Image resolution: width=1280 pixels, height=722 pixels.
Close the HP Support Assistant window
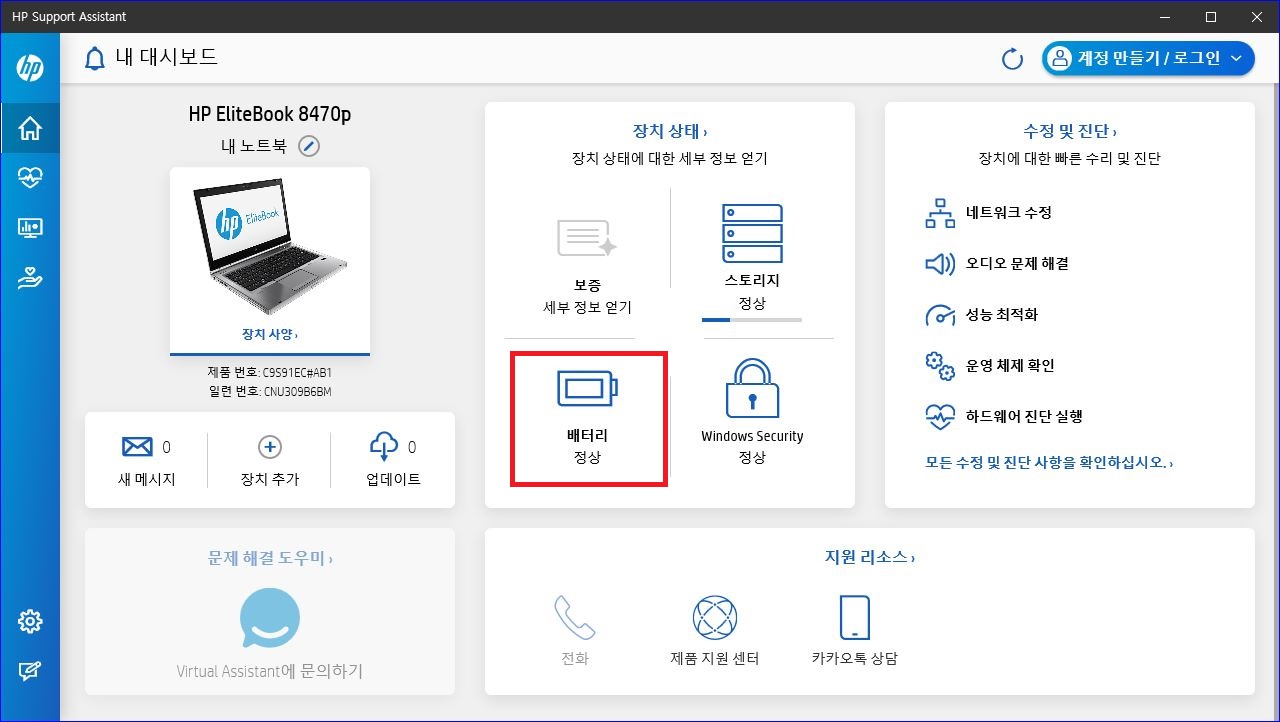tap(1257, 17)
